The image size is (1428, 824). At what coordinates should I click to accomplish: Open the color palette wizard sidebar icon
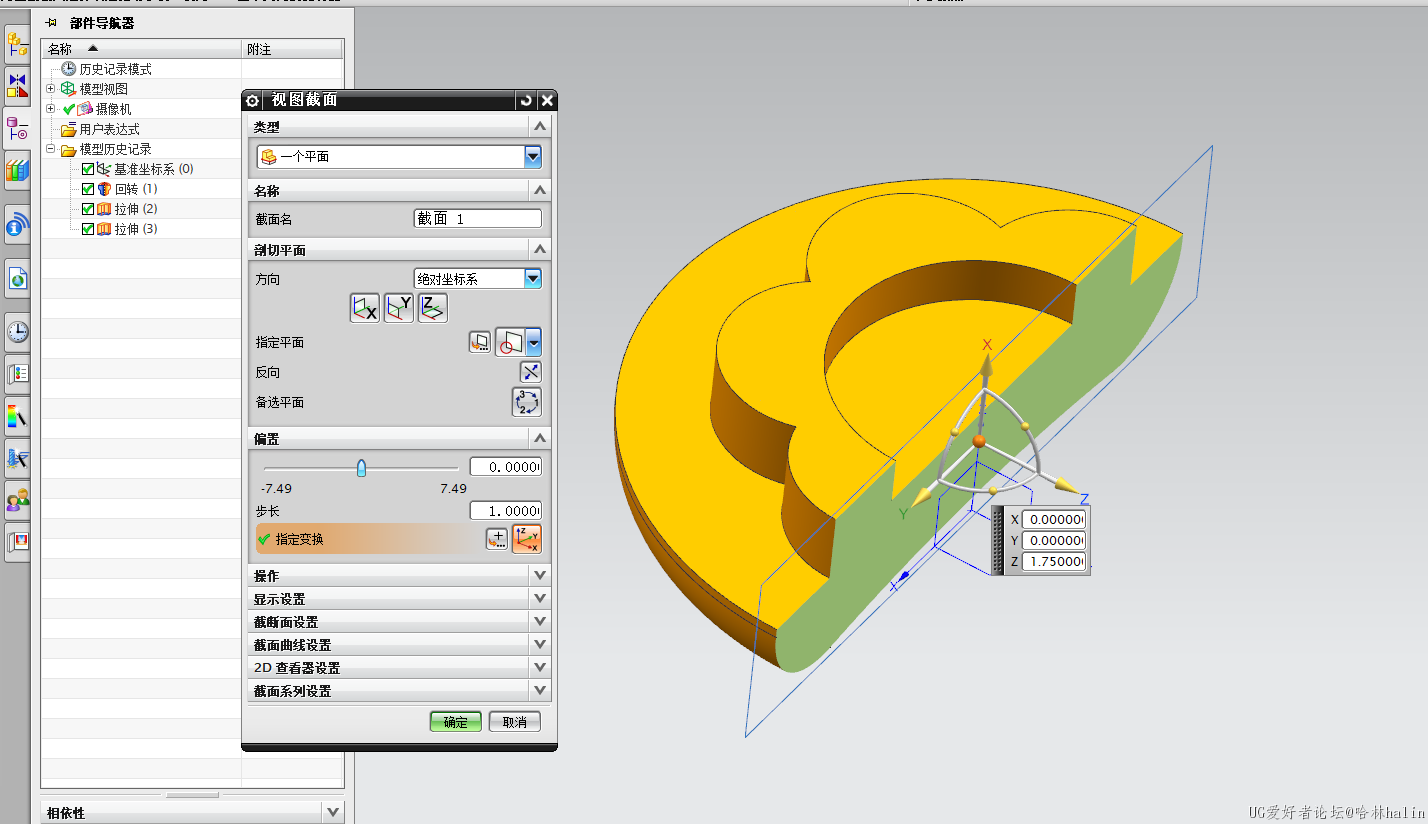tap(17, 415)
